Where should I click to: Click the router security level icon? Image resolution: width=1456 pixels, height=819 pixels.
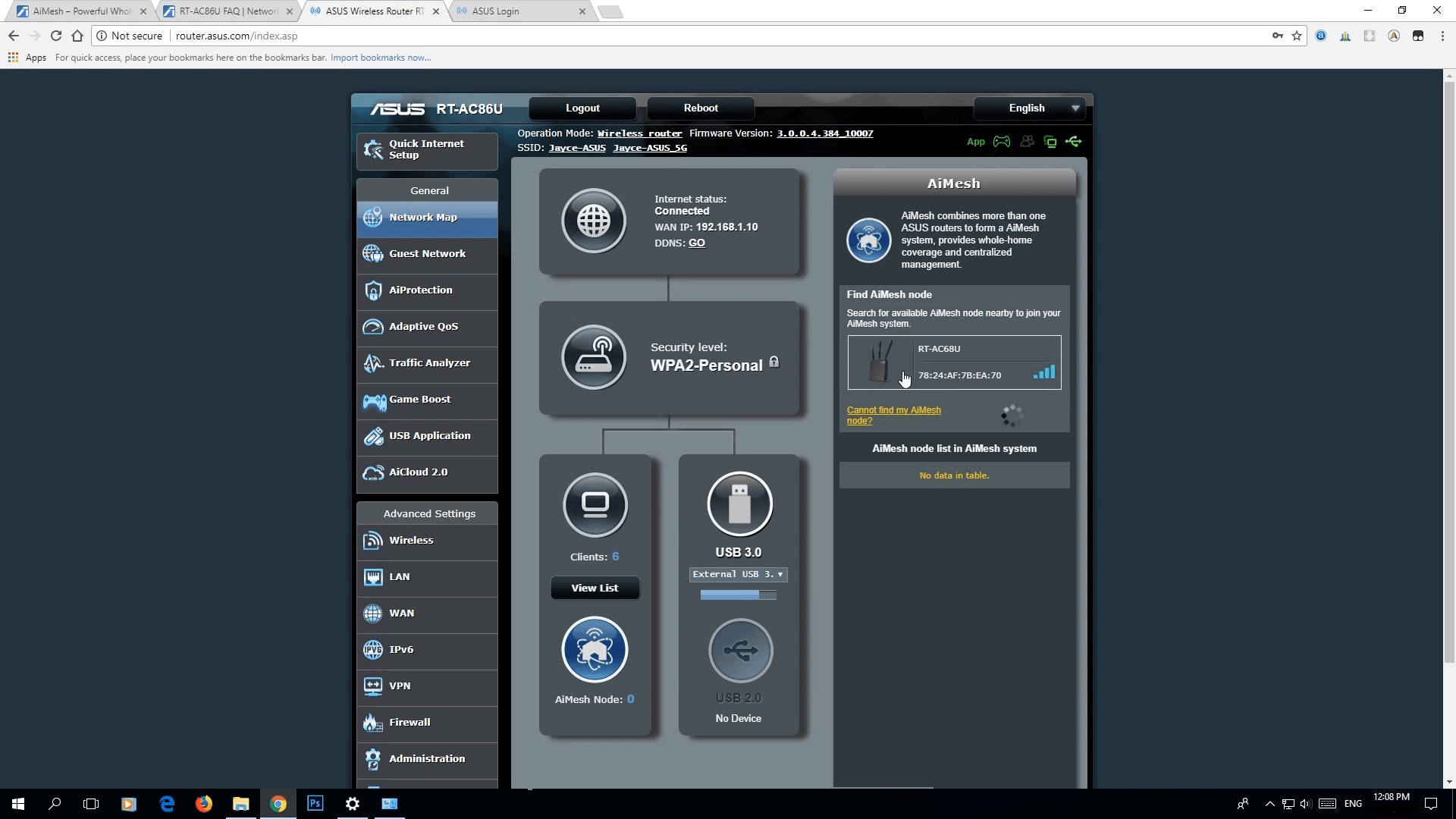pyautogui.click(x=594, y=357)
